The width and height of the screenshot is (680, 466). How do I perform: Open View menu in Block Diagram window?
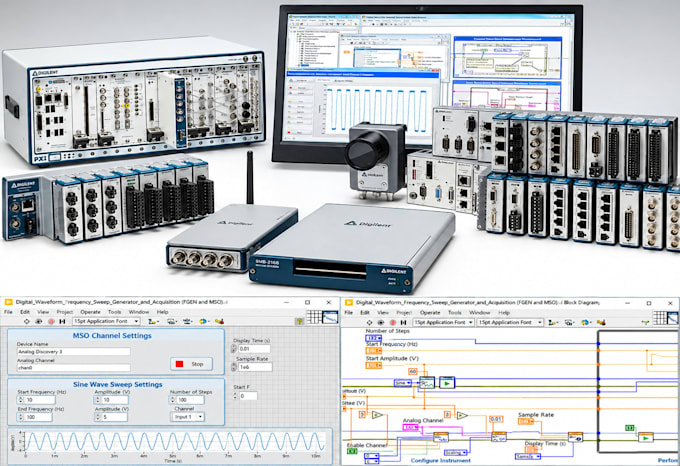click(x=383, y=313)
